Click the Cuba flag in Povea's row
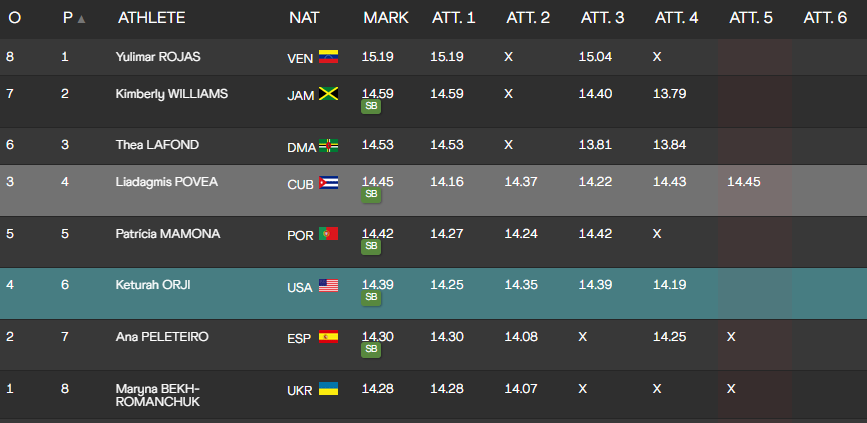This screenshot has width=867, height=423. point(328,182)
